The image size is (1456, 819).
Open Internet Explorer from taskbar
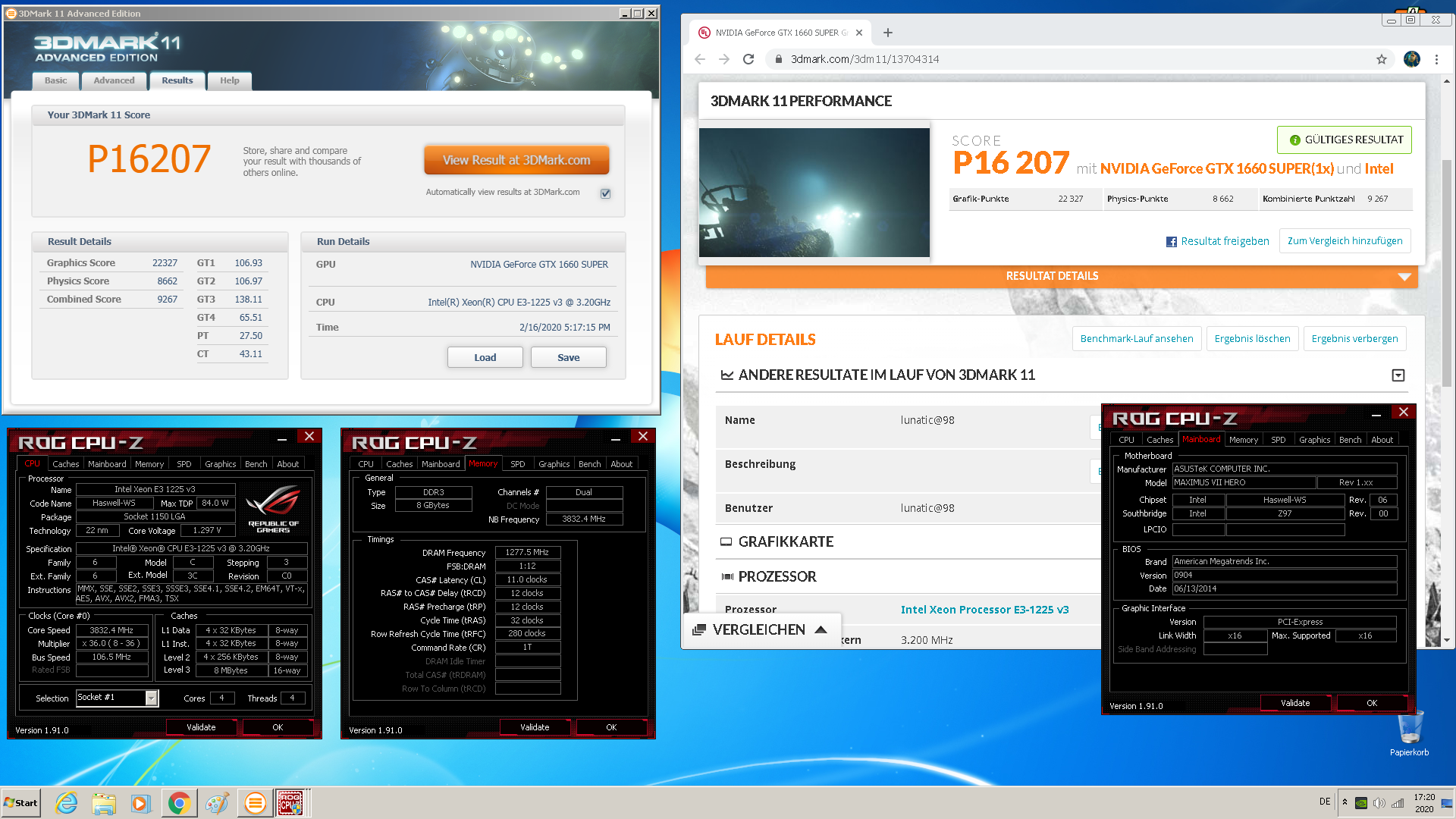point(67,803)
